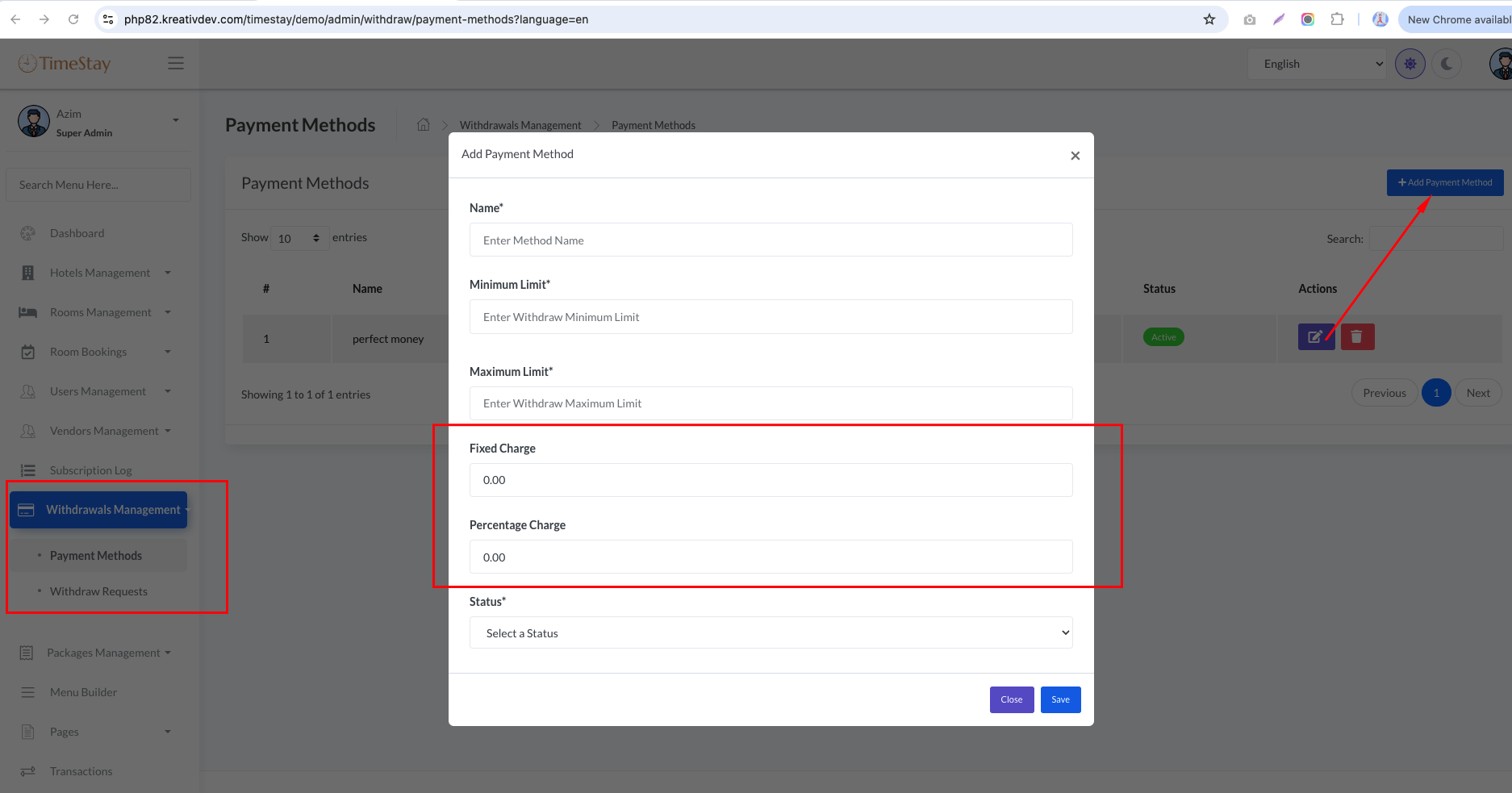
Task: Click Withdrawals Management breadcrumb link
Action: pos(520,125)
